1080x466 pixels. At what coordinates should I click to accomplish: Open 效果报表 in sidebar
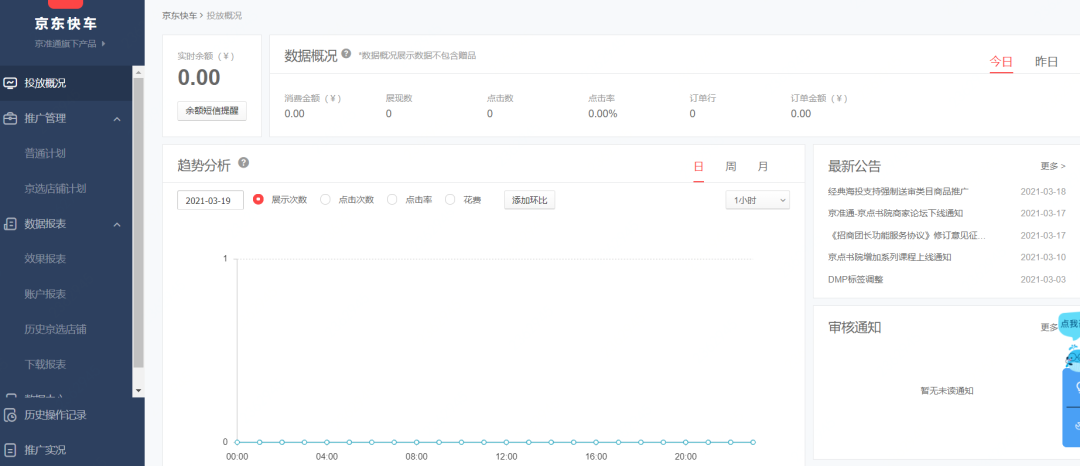(45, 259)
